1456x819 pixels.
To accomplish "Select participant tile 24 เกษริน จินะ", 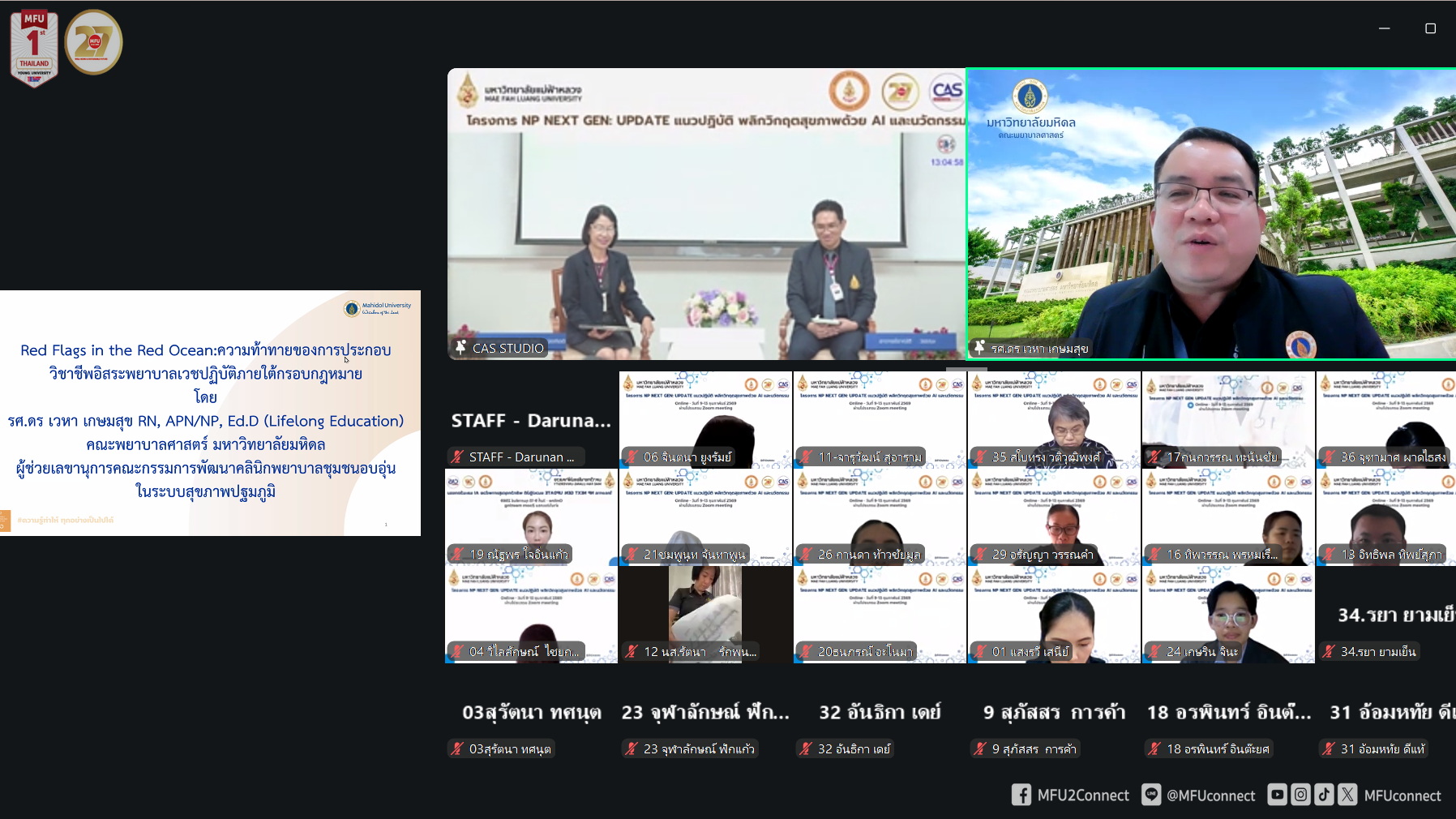I will point(1227,615).
